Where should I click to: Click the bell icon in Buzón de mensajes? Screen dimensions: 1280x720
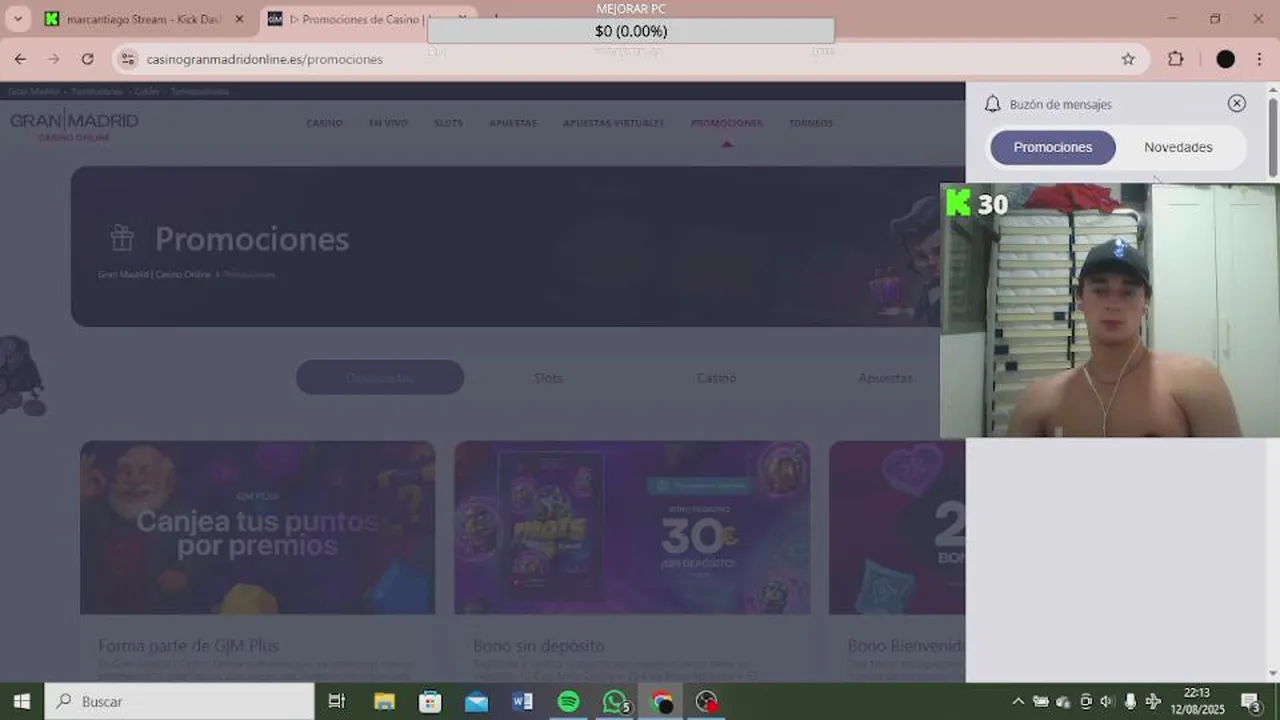[992, 104]
